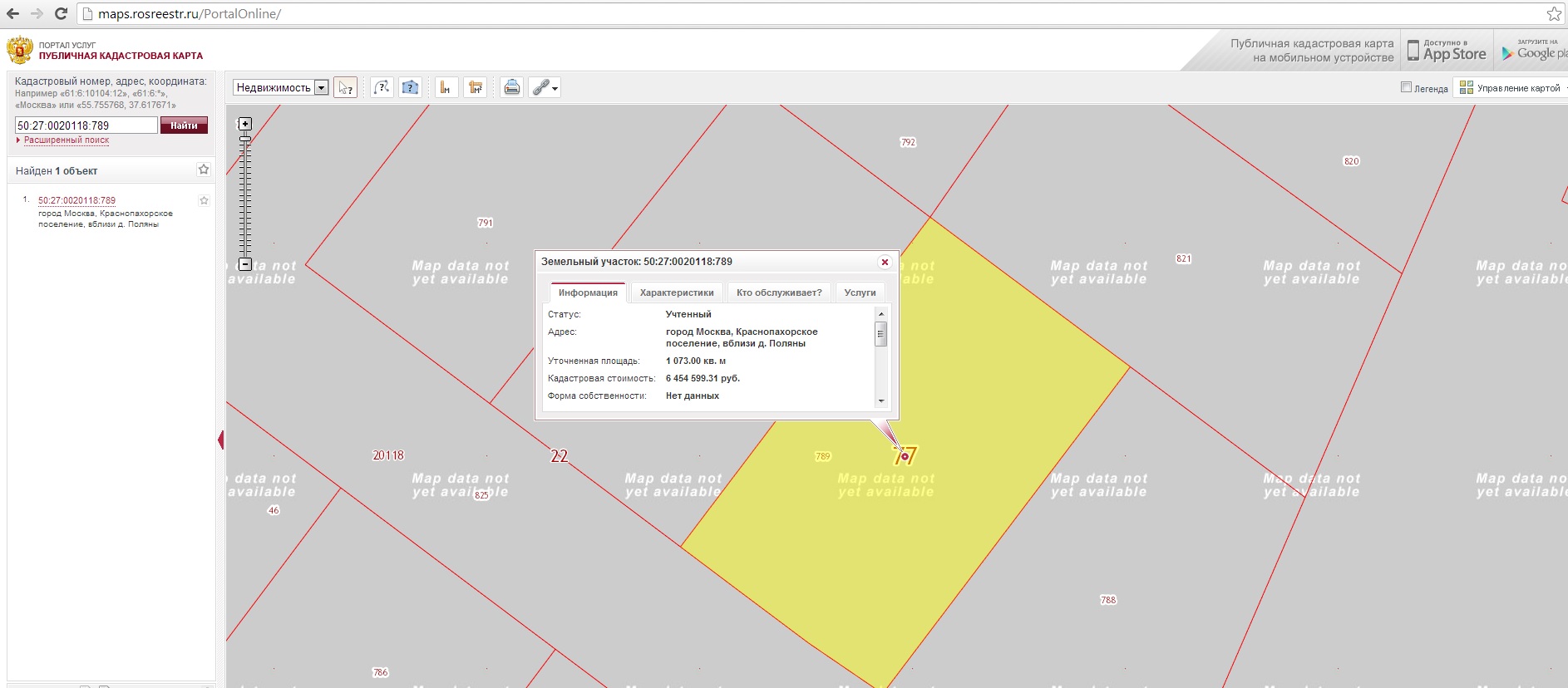Click the map zoom level slider
This screenshot has height=688, width=1568.
point(244,195)
